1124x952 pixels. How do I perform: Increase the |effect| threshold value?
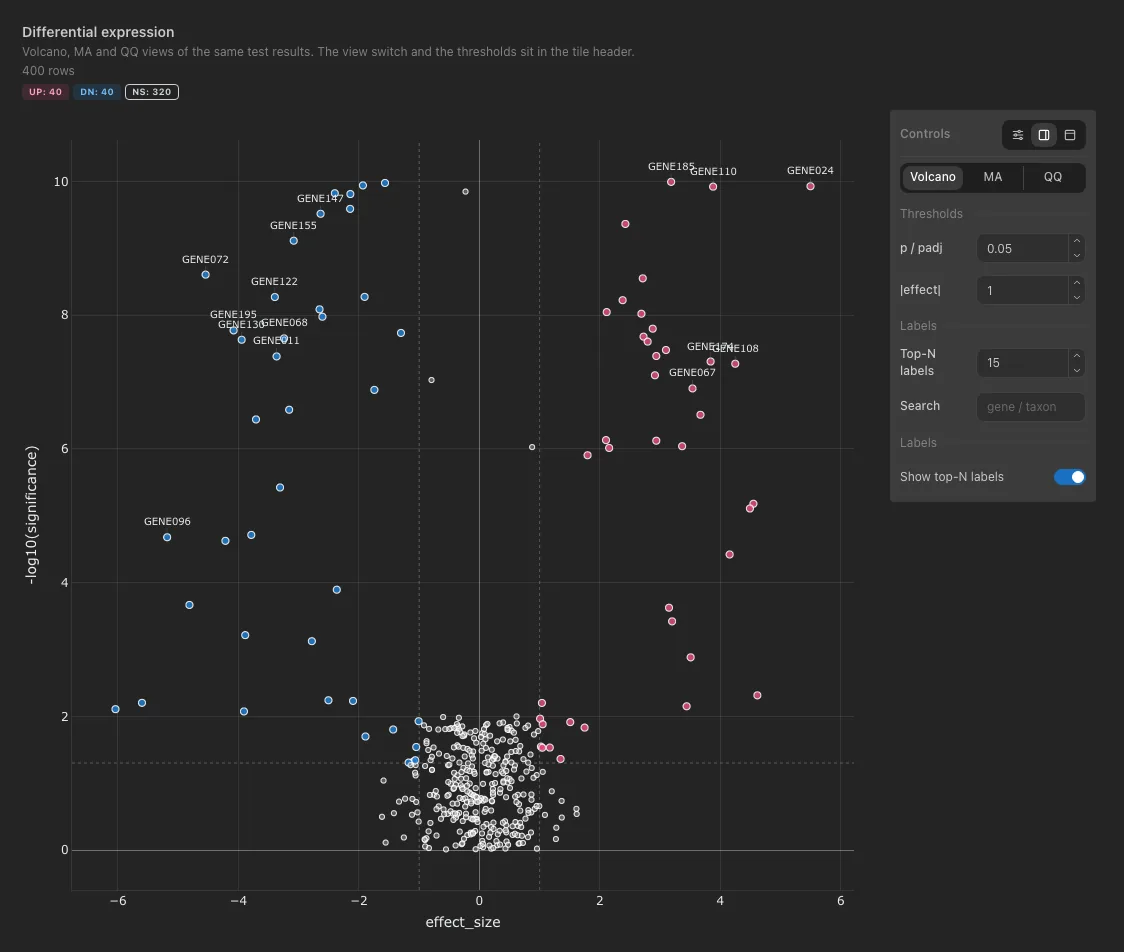point(1077,282)
